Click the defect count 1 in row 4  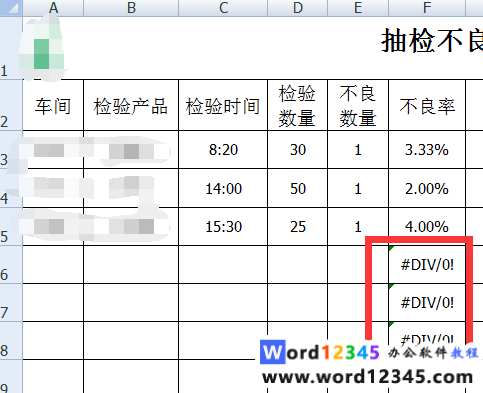pyautogui.click(x=358, y=188)
